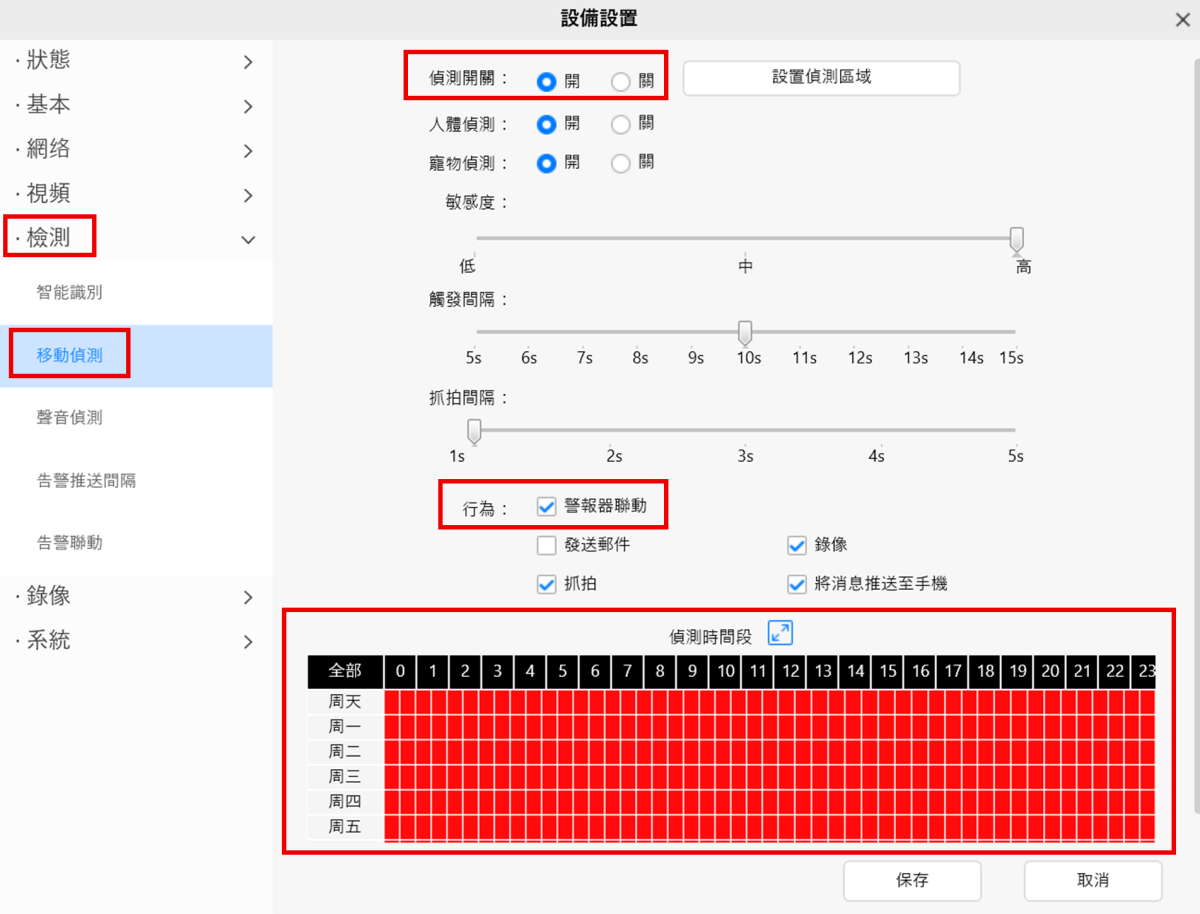The height and width of the screenshot is (914, 1200).
Task: Expand the 系統 section
Action: (135, 641)
